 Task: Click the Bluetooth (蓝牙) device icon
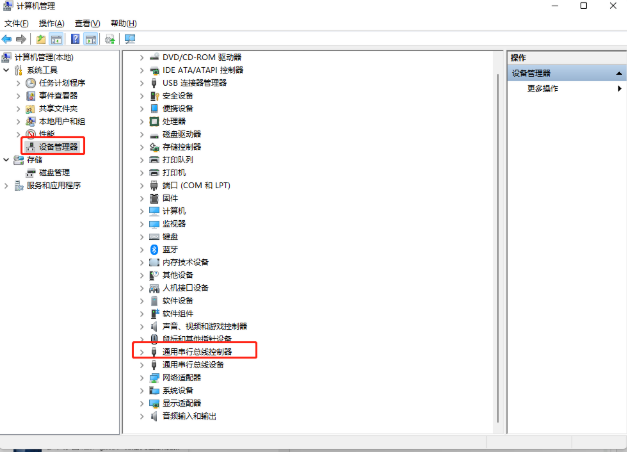[x=154, y=249]
